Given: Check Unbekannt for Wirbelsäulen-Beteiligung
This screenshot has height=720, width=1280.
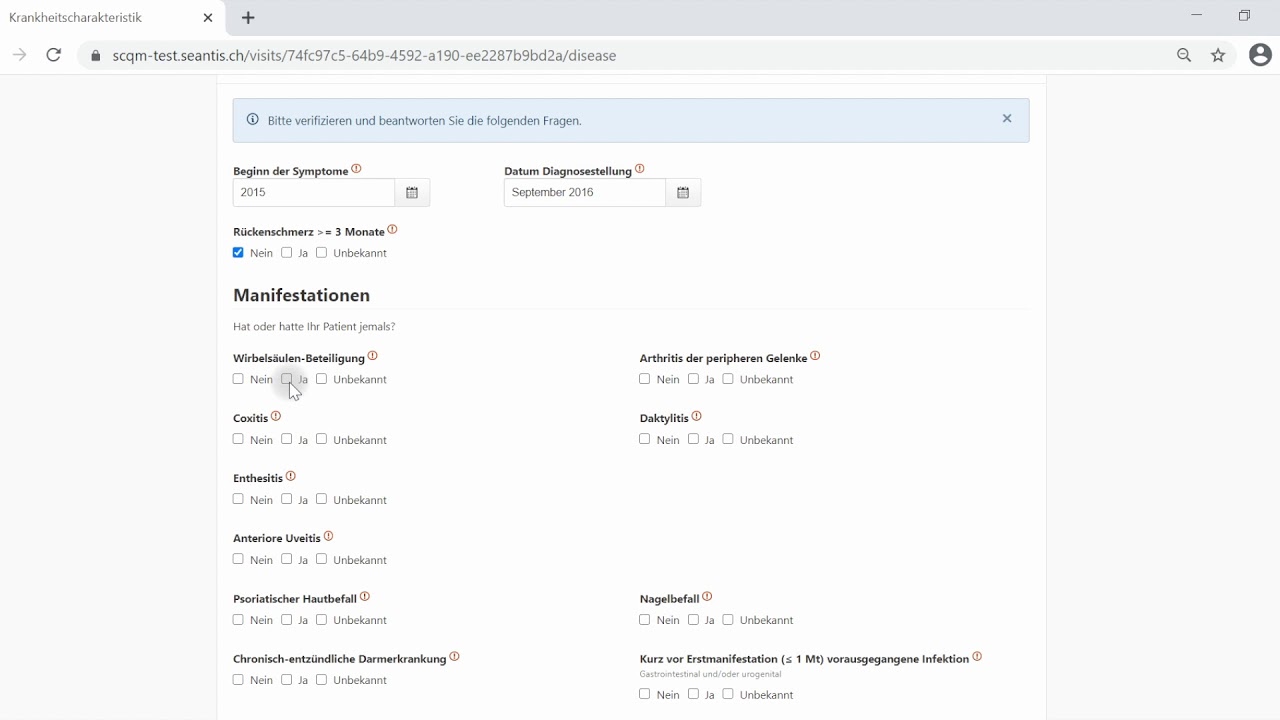Looking at the screenshot, I should click(322, 378).
